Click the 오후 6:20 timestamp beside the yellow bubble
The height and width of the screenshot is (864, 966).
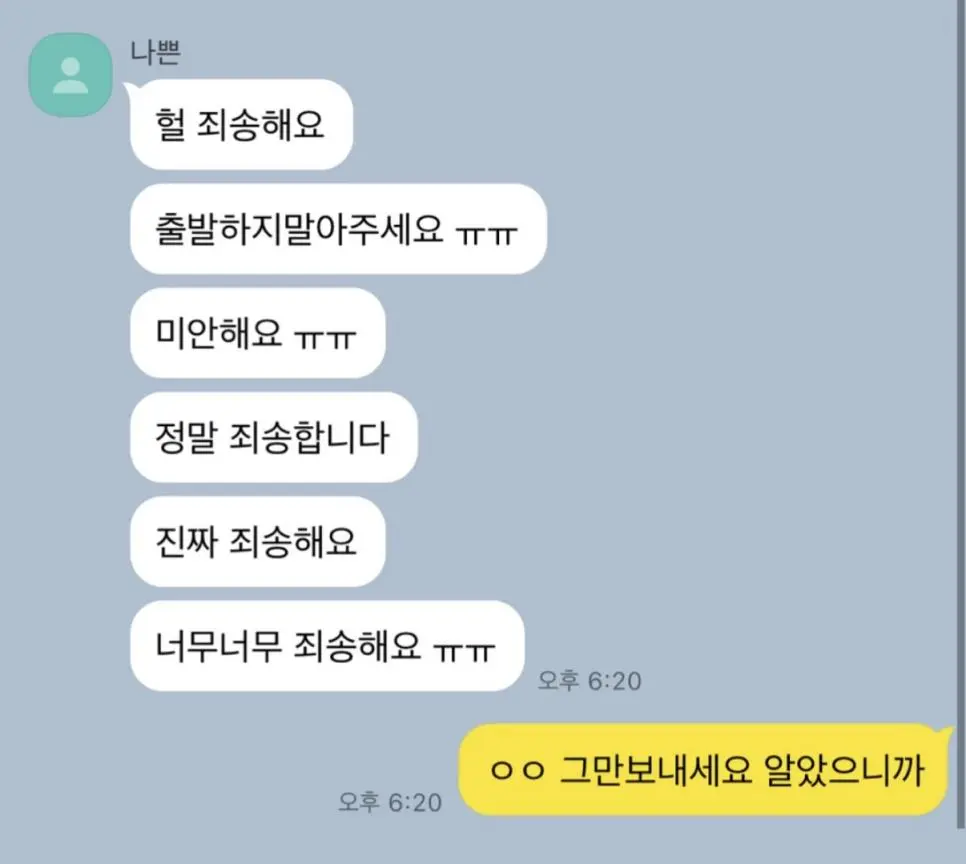click(390, 802)
